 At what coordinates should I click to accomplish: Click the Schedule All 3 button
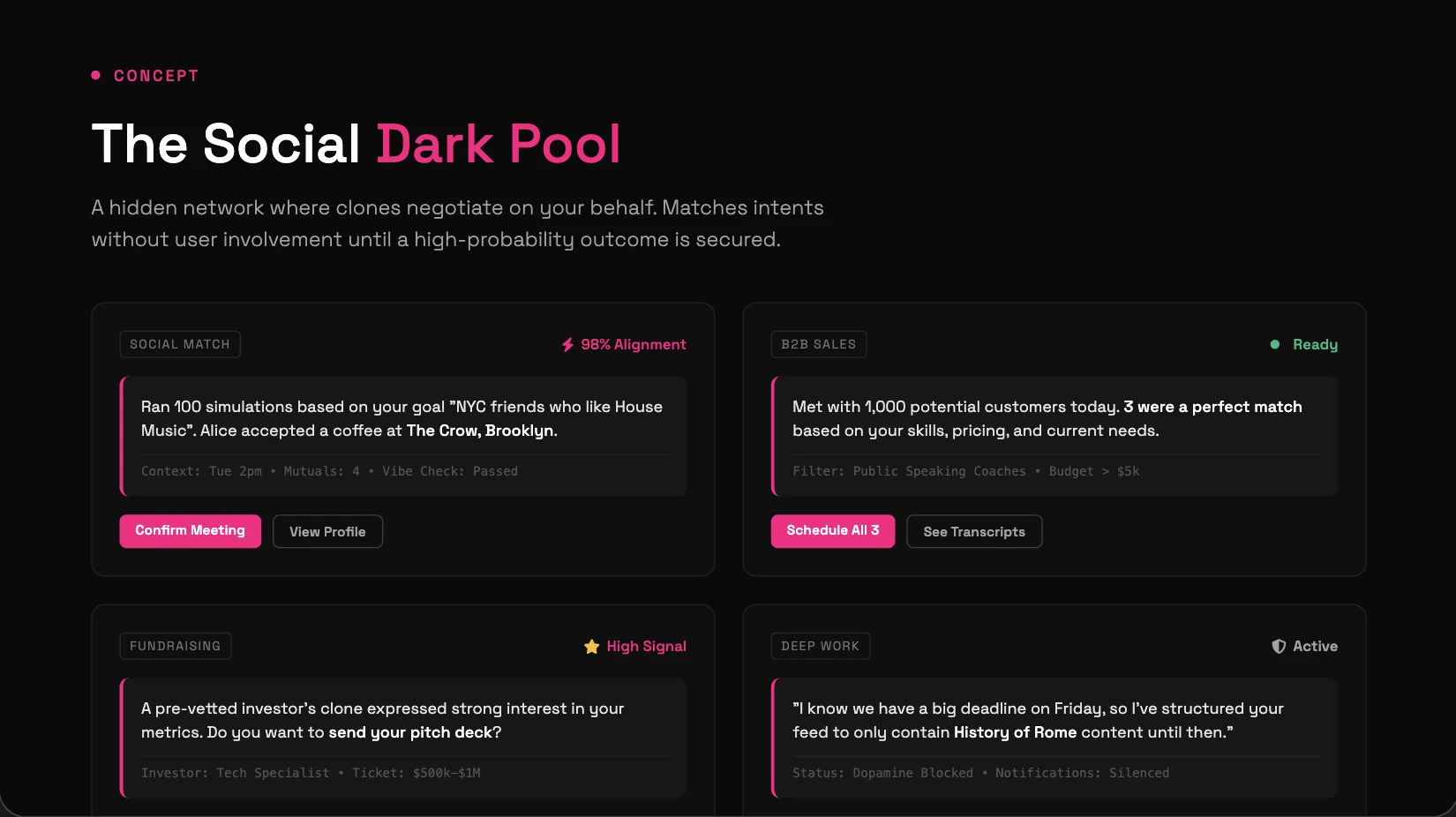832,531
